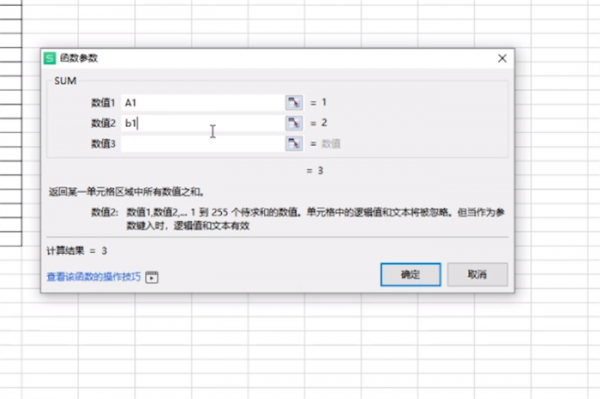Click the 数值2 field label in the SUM group

[103, 123]
